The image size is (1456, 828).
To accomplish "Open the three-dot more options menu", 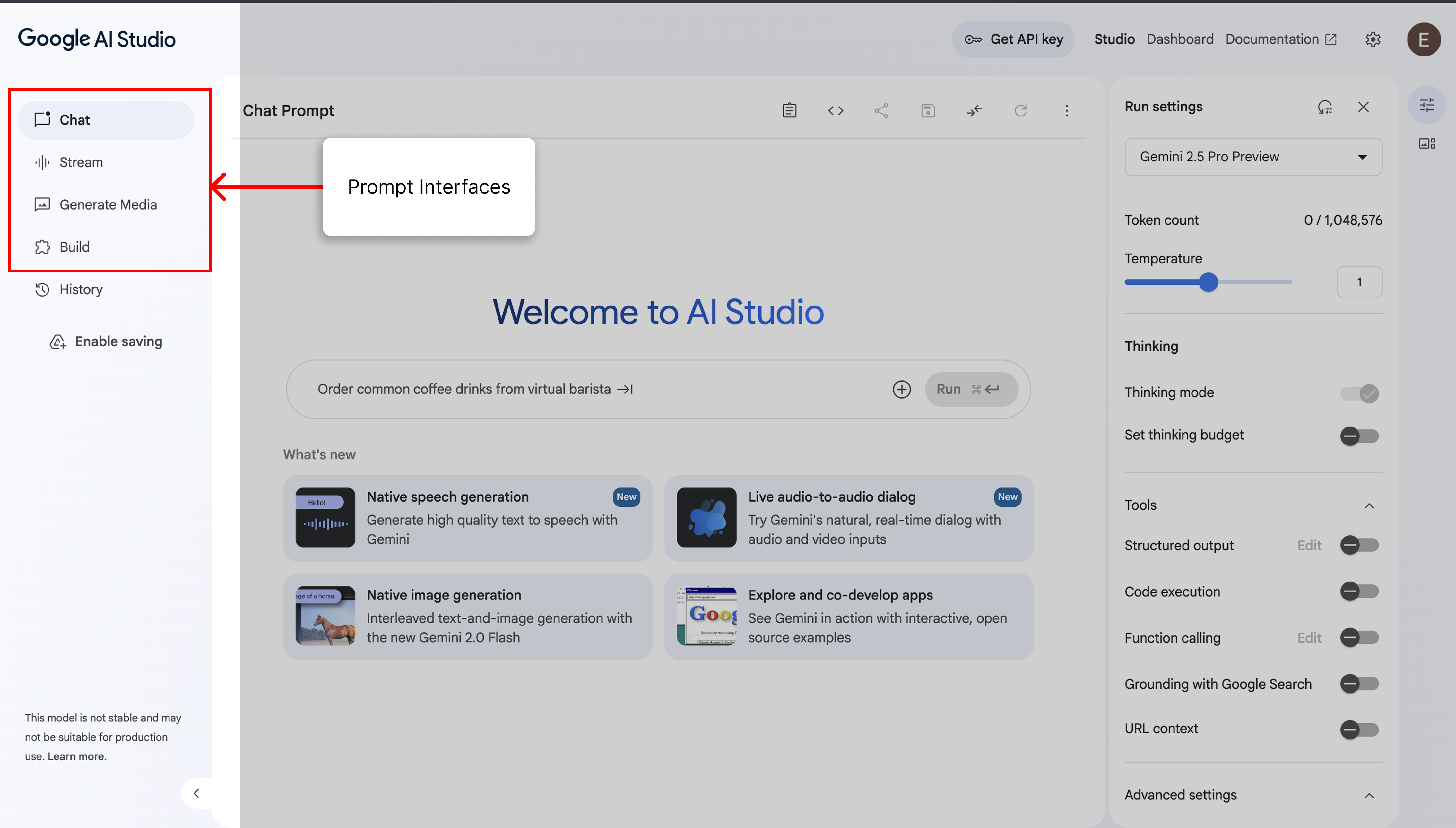I will pyautogui.click(x=1067, y=110).
